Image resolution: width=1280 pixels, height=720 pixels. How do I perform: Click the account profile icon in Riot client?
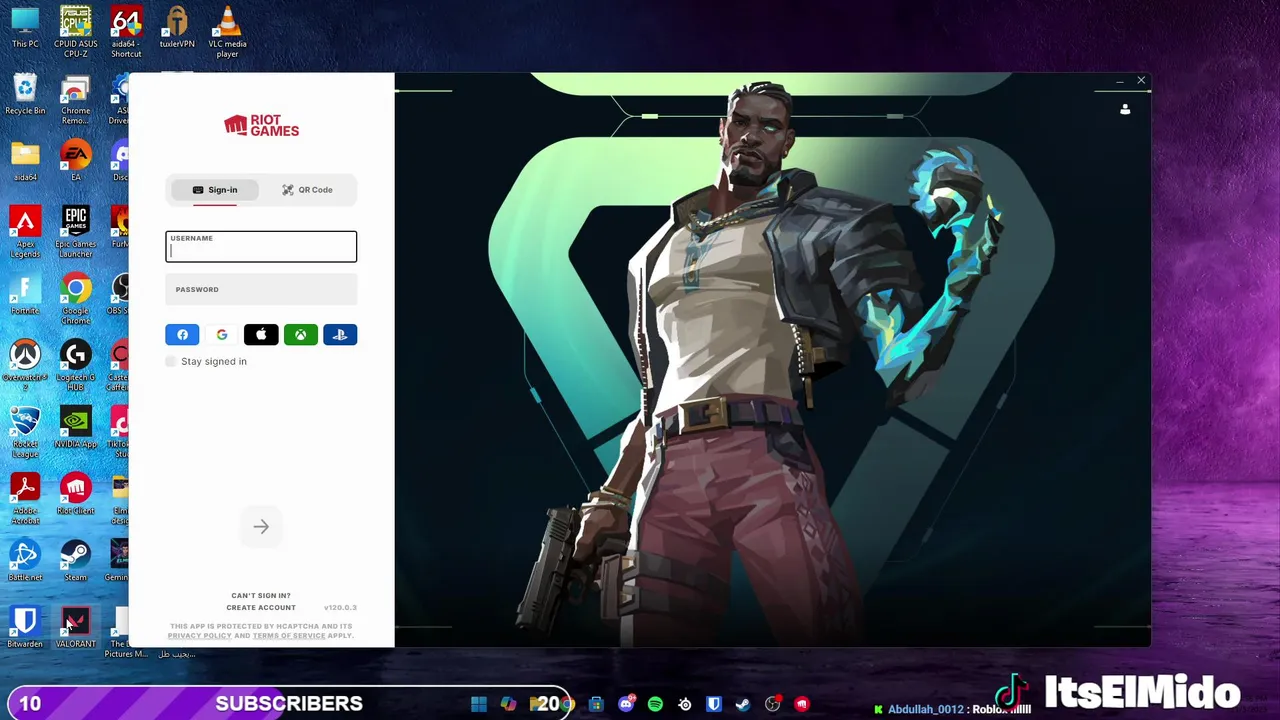point(1125,109)
